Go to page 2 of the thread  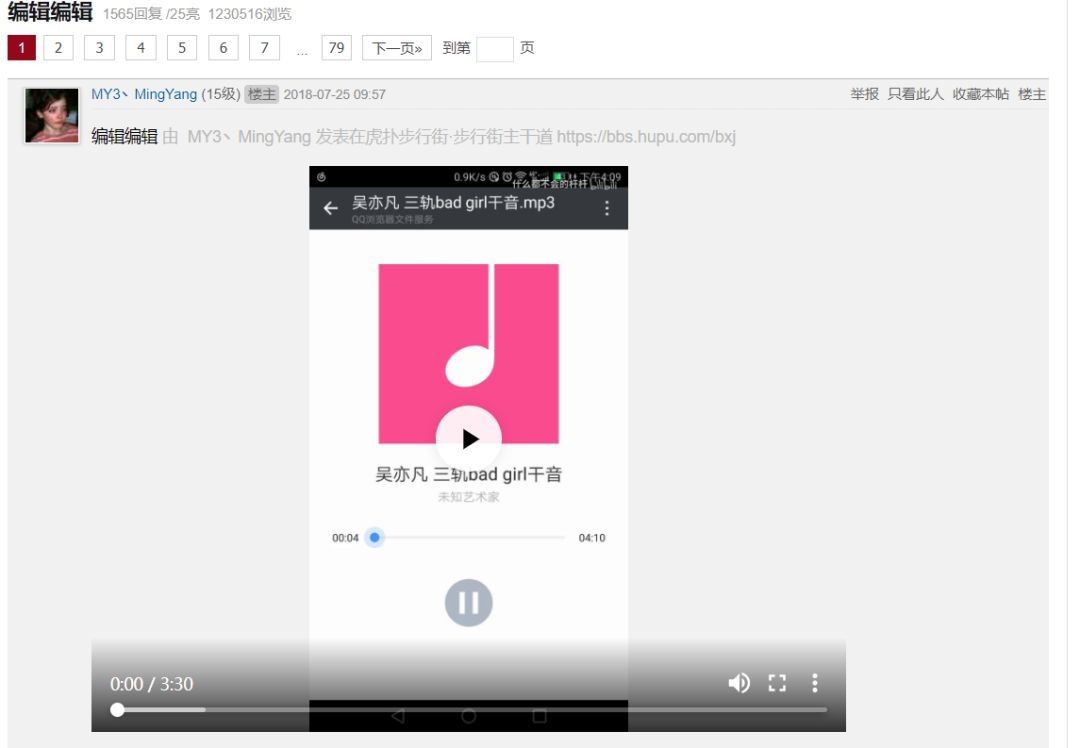pos(58,48)
